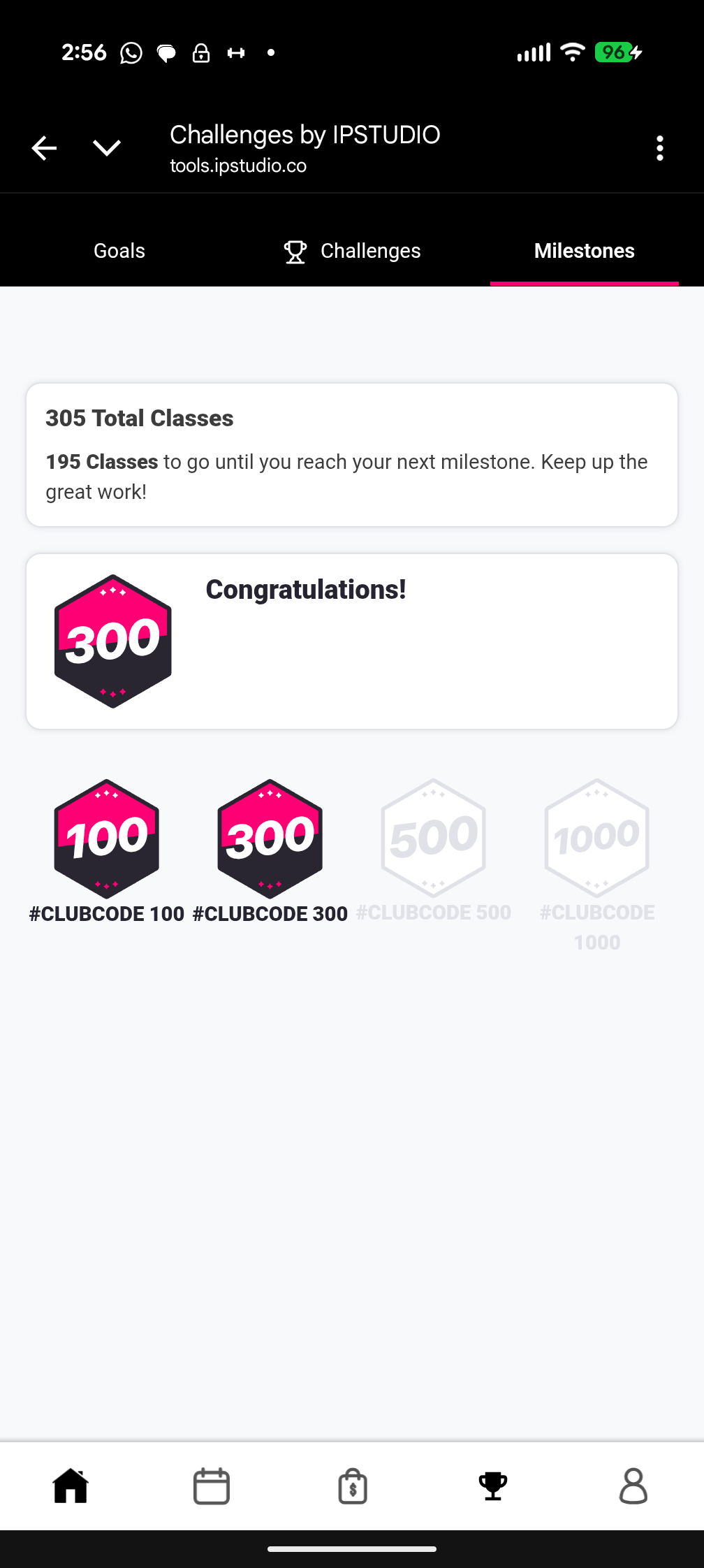Tap the #CLUBCODE 300 badge in the row
Screen dimensions: 704x1568
(270, 839)
